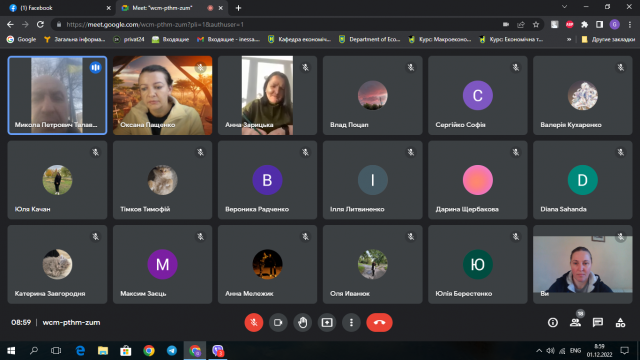Viewport: 640px width, 360px height.
Task: Click Анна Мележик avatar
Action: 267,264
